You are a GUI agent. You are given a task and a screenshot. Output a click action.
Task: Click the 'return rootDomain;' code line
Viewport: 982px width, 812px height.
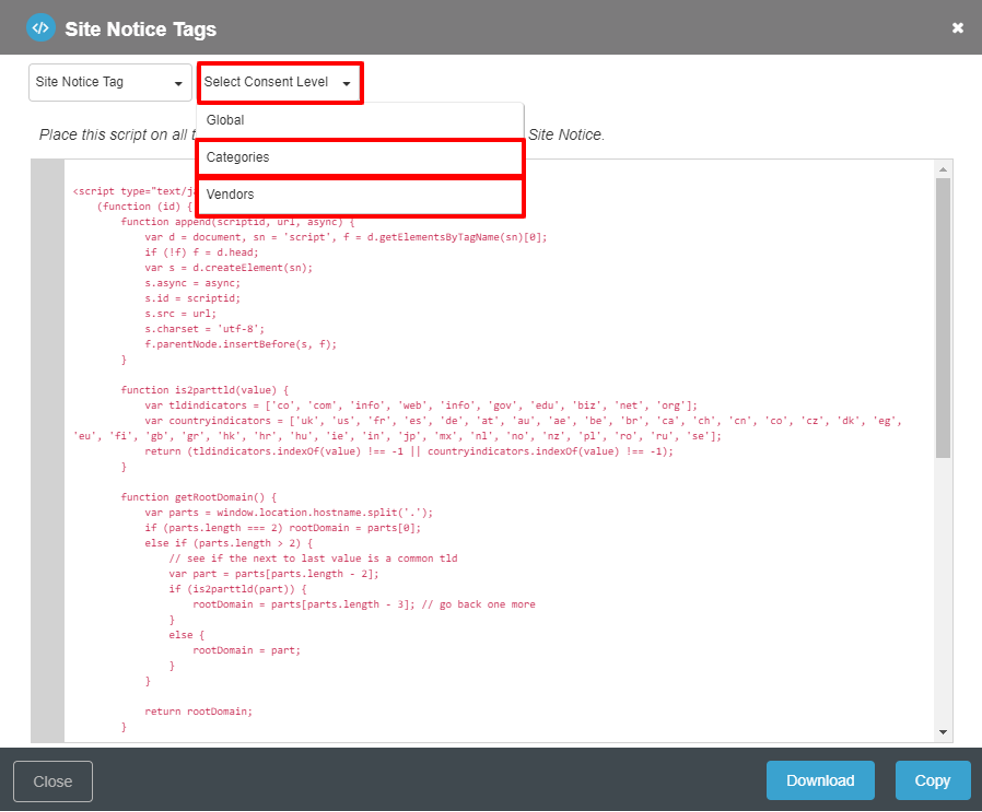coord(199,711)
